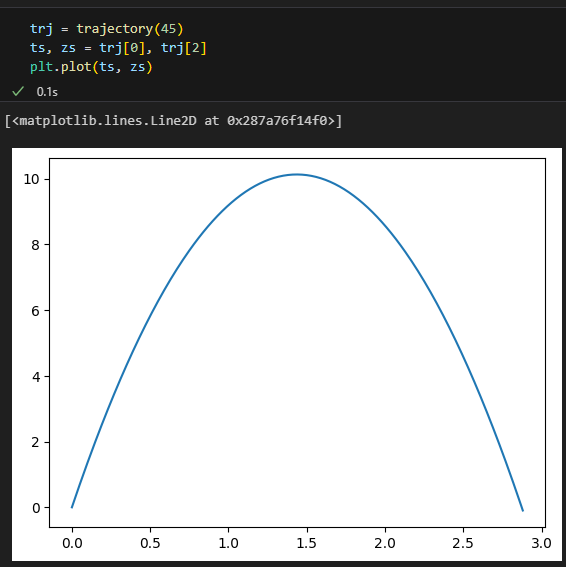Screen dimensions: 566x567
Task: Click the x-axis label 0.5
Action: [150, 543]
